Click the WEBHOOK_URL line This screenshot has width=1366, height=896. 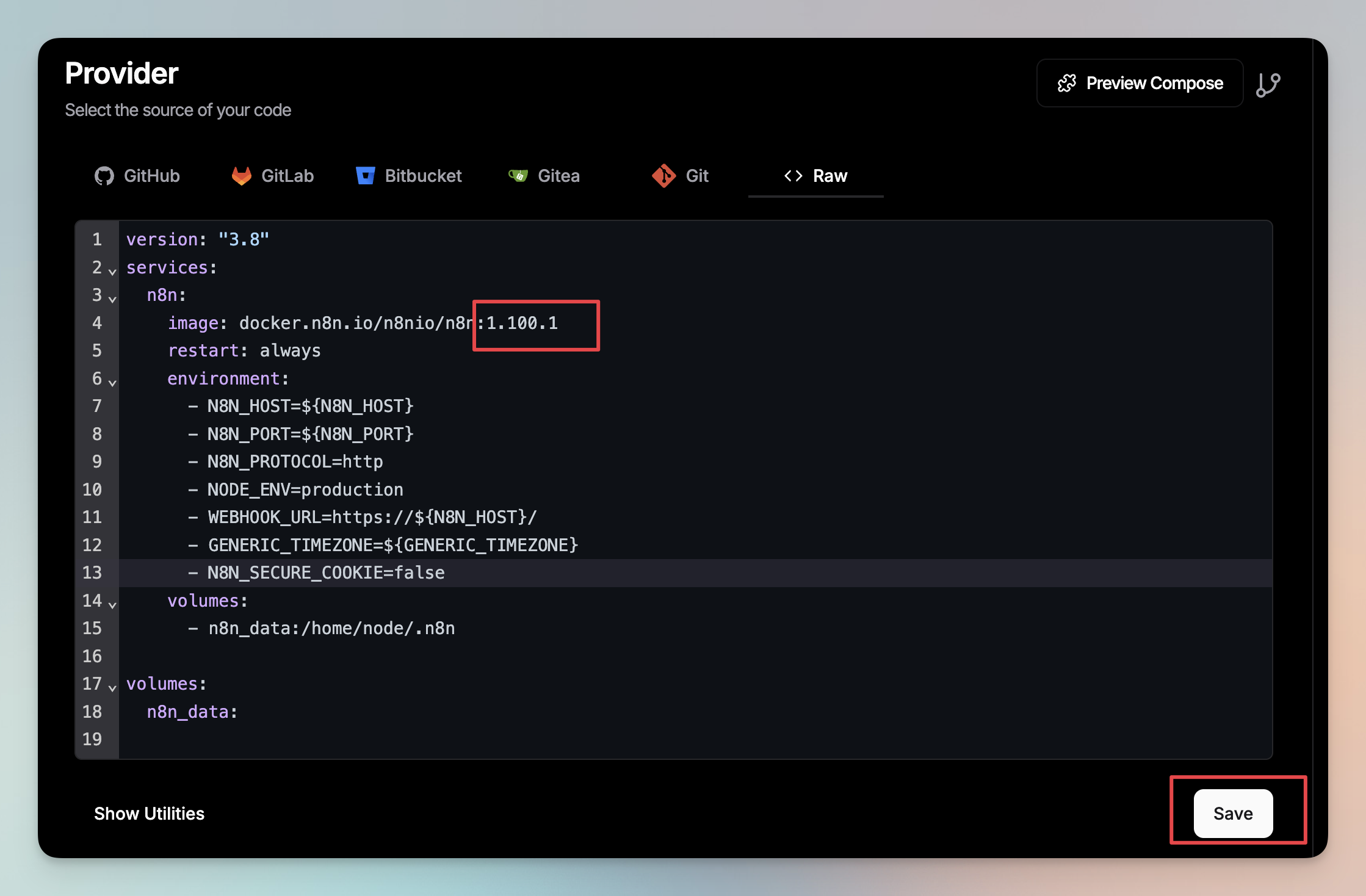363,517
